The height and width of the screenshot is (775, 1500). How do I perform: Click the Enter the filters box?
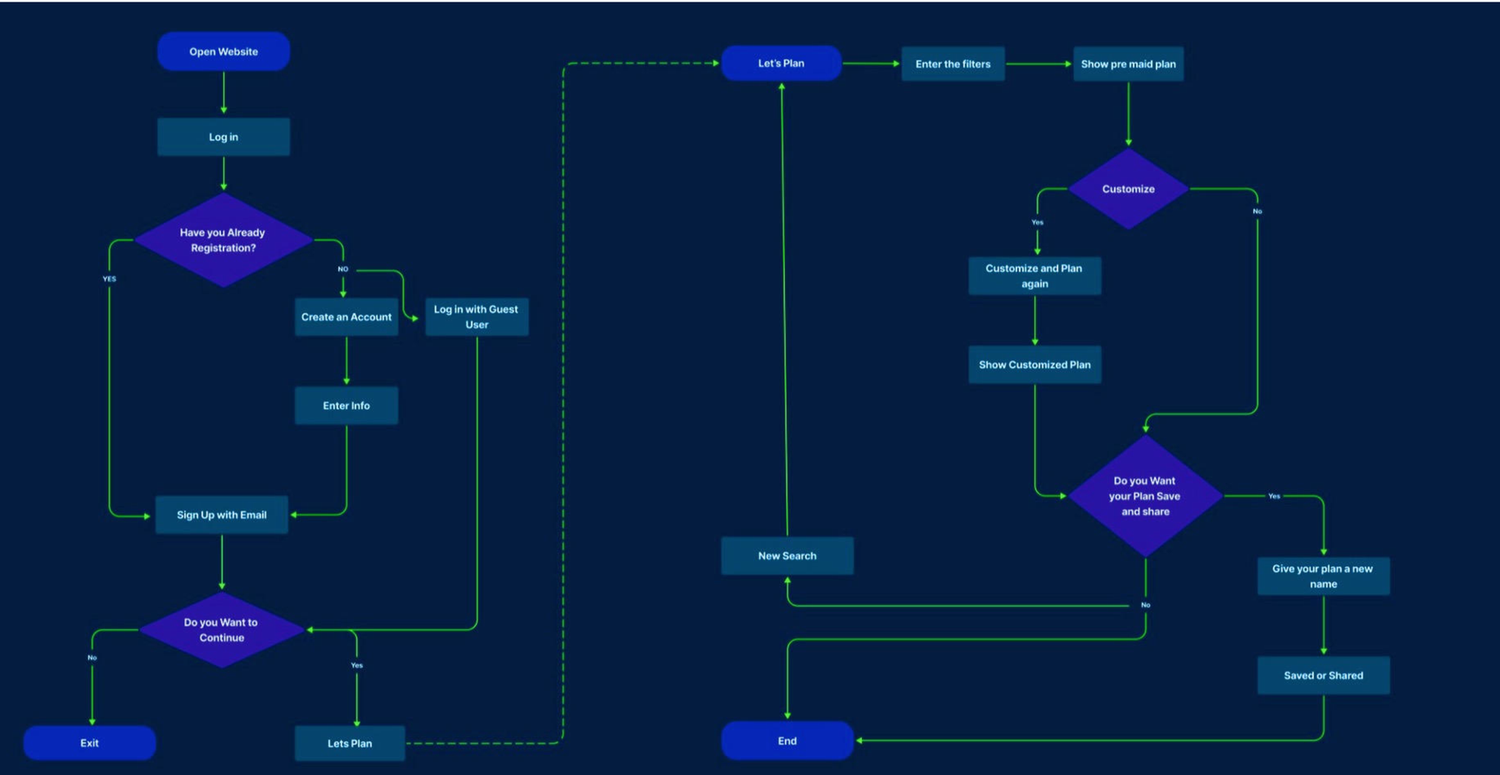pyautogui.click(x=953, y=64)
